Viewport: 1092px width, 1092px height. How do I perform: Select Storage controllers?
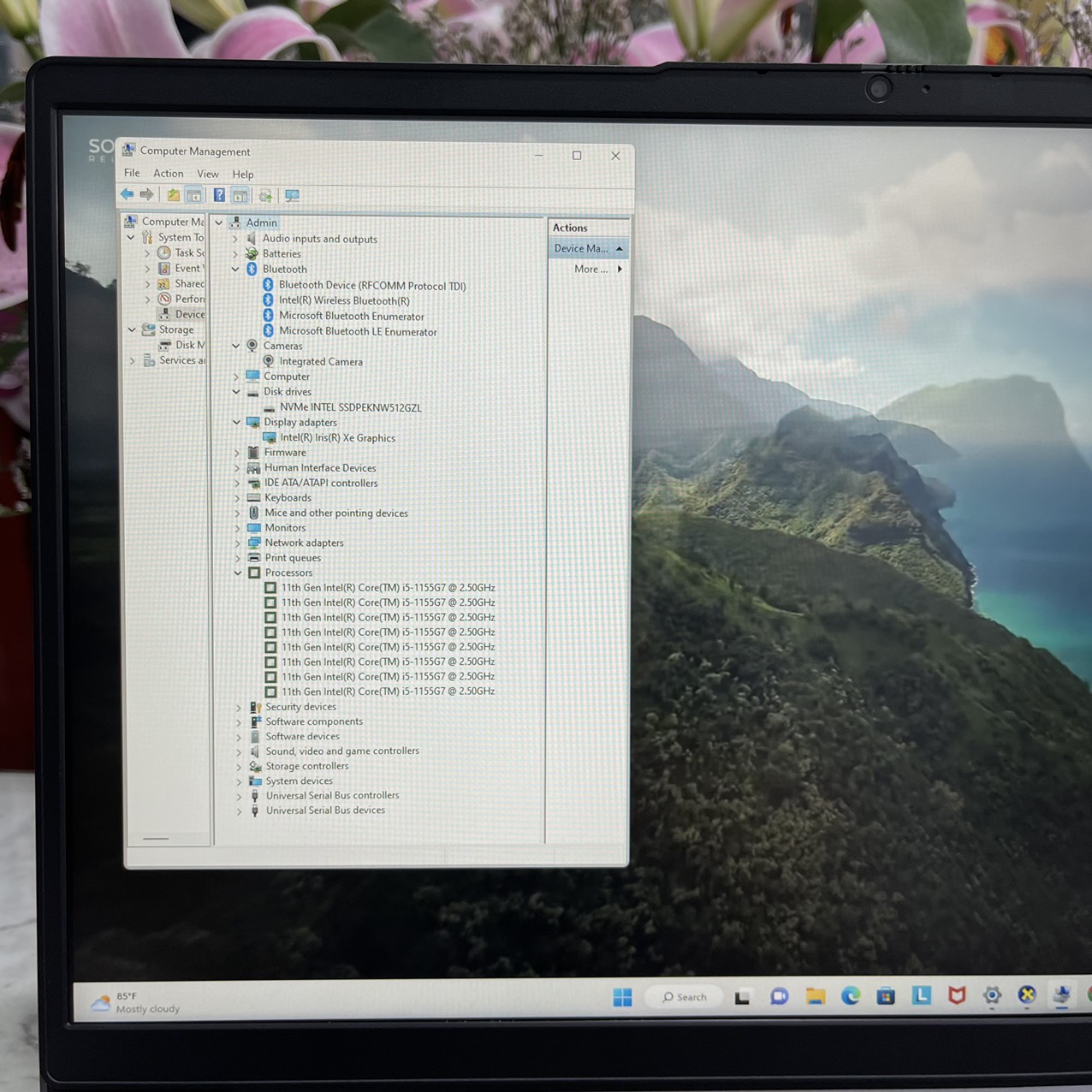click(307, 766)
